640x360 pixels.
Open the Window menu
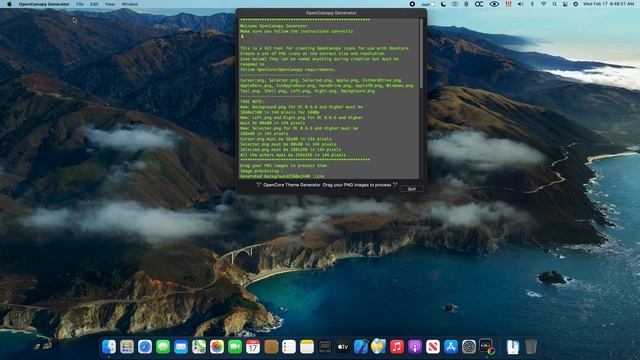[129, 4]
